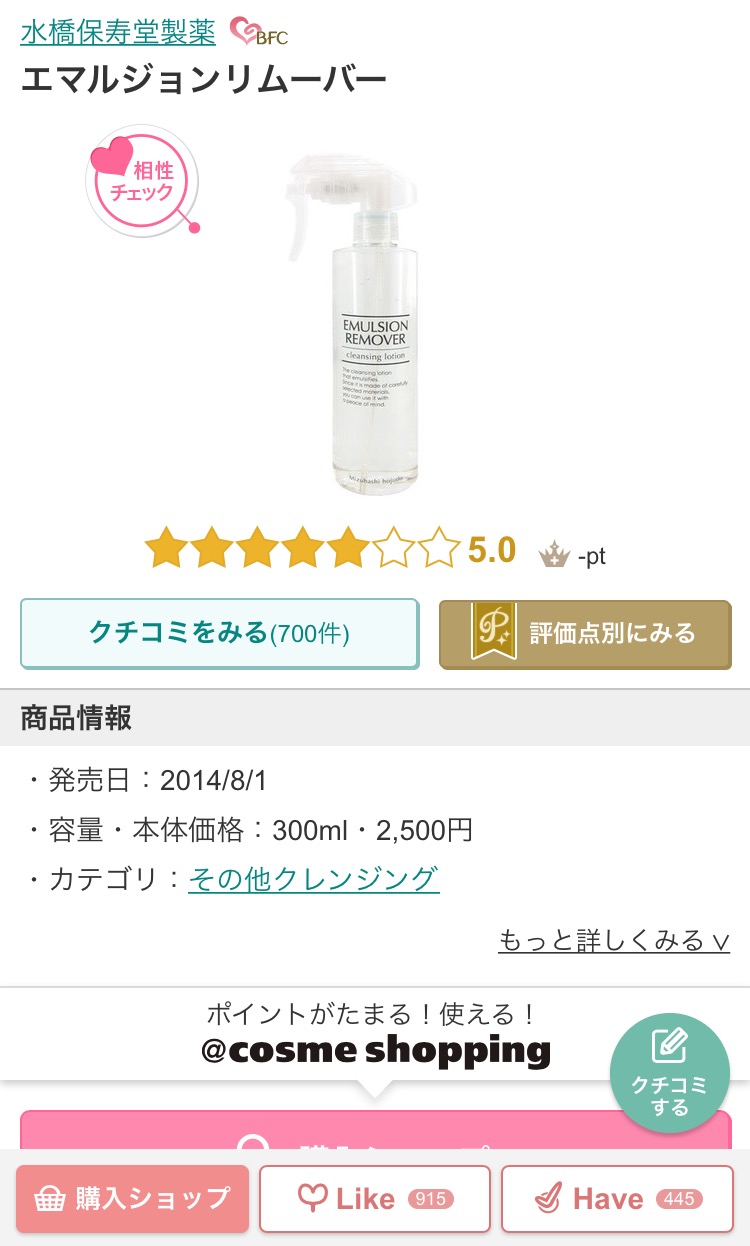This screenshot has width=750, height=1246.
Task: Open 評価点別にみる rating breakdown
Action: pos(585,634)
